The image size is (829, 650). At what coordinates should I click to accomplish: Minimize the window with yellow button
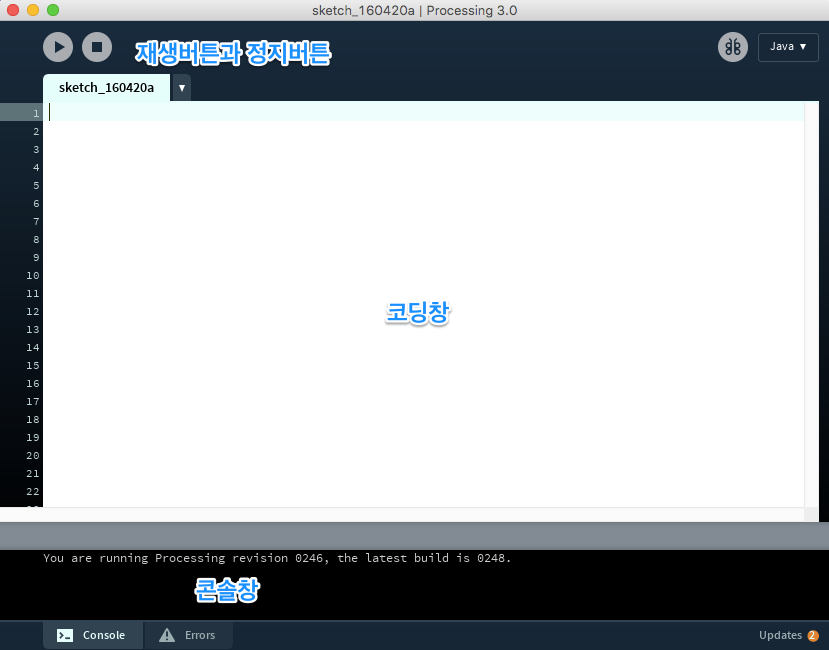pyautogui.click(x=33, y=10)
